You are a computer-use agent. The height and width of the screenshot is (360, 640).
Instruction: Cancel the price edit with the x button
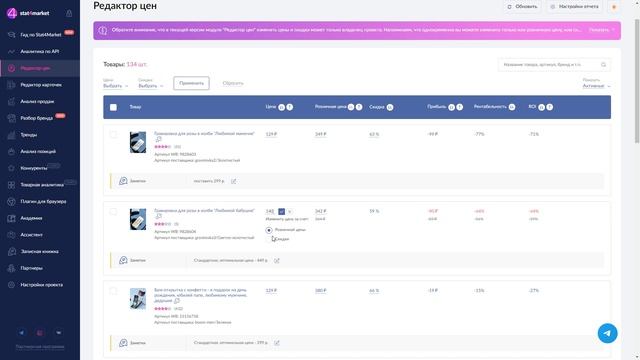[289, 211]
